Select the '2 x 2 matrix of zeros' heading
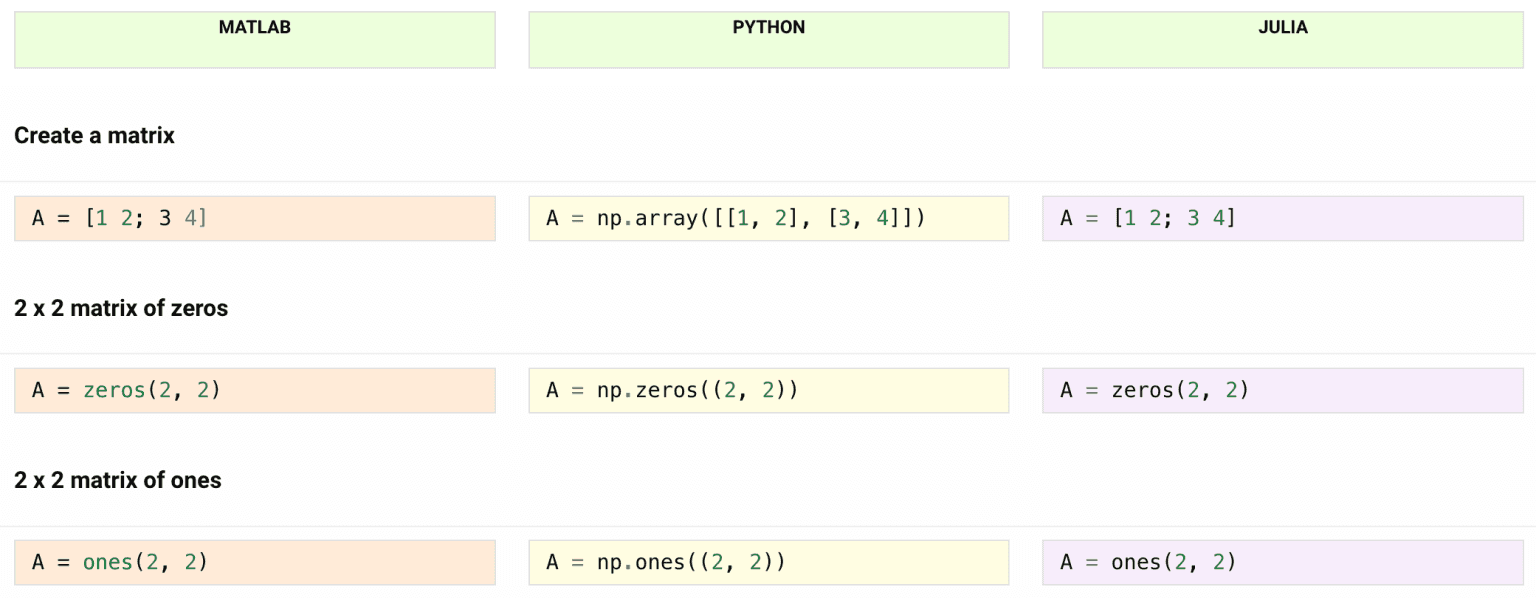This screenshot has width=1536, height=598. coord(121,308)
